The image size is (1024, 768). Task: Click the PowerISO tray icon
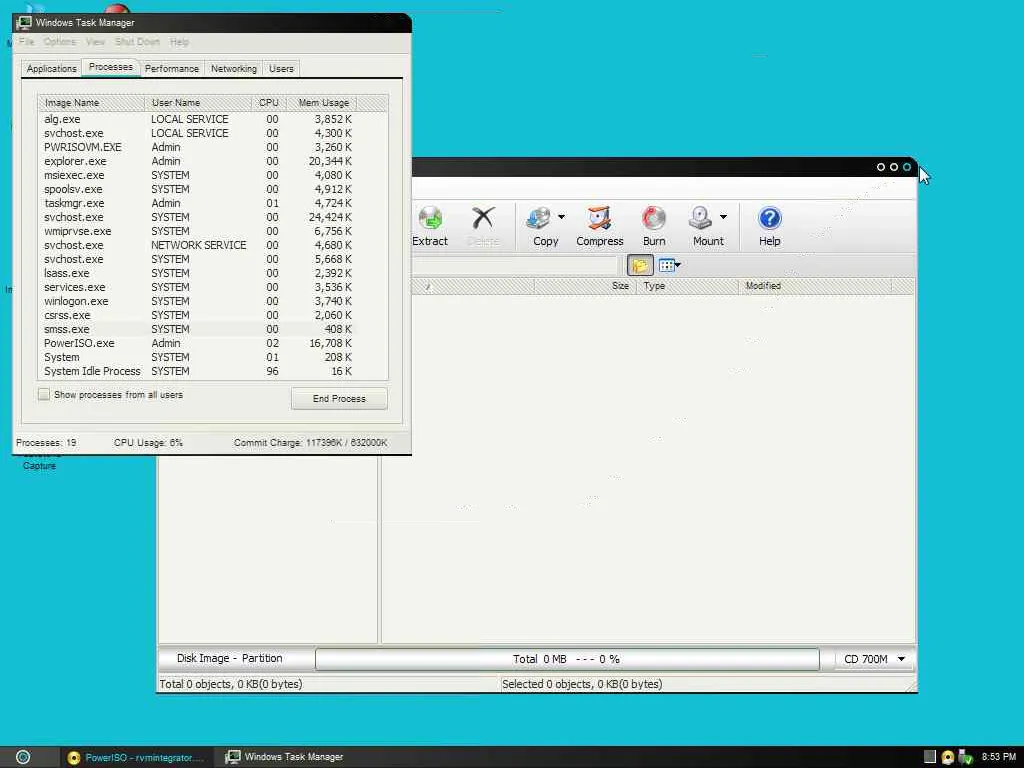[x=948, y=758]
